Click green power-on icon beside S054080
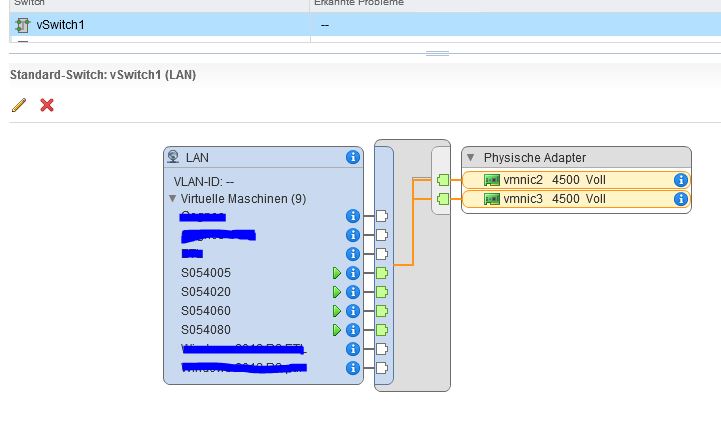The width and height of the screenshot is (721, 438). click(x=337, y=330)
